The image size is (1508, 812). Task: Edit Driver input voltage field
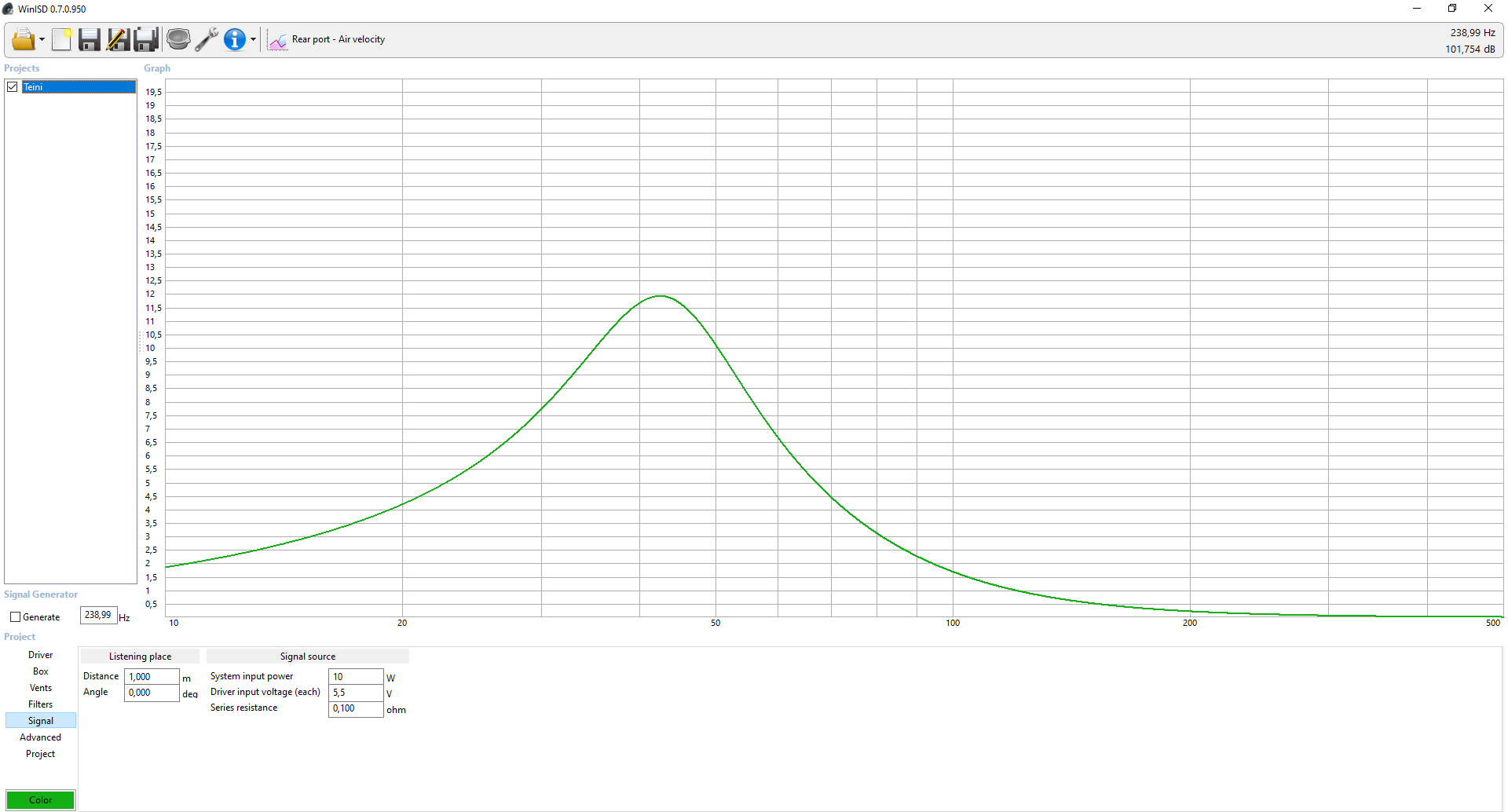coord(356,693)
